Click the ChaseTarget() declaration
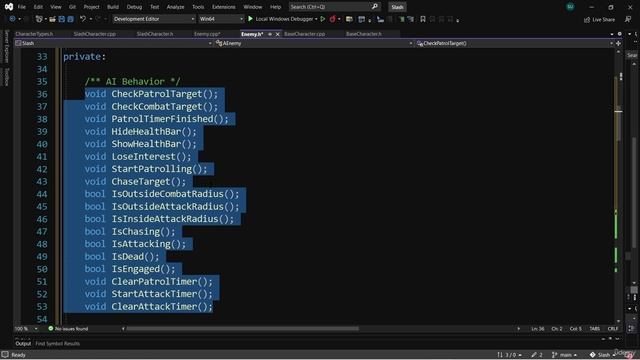 click(x=135, y=182)
